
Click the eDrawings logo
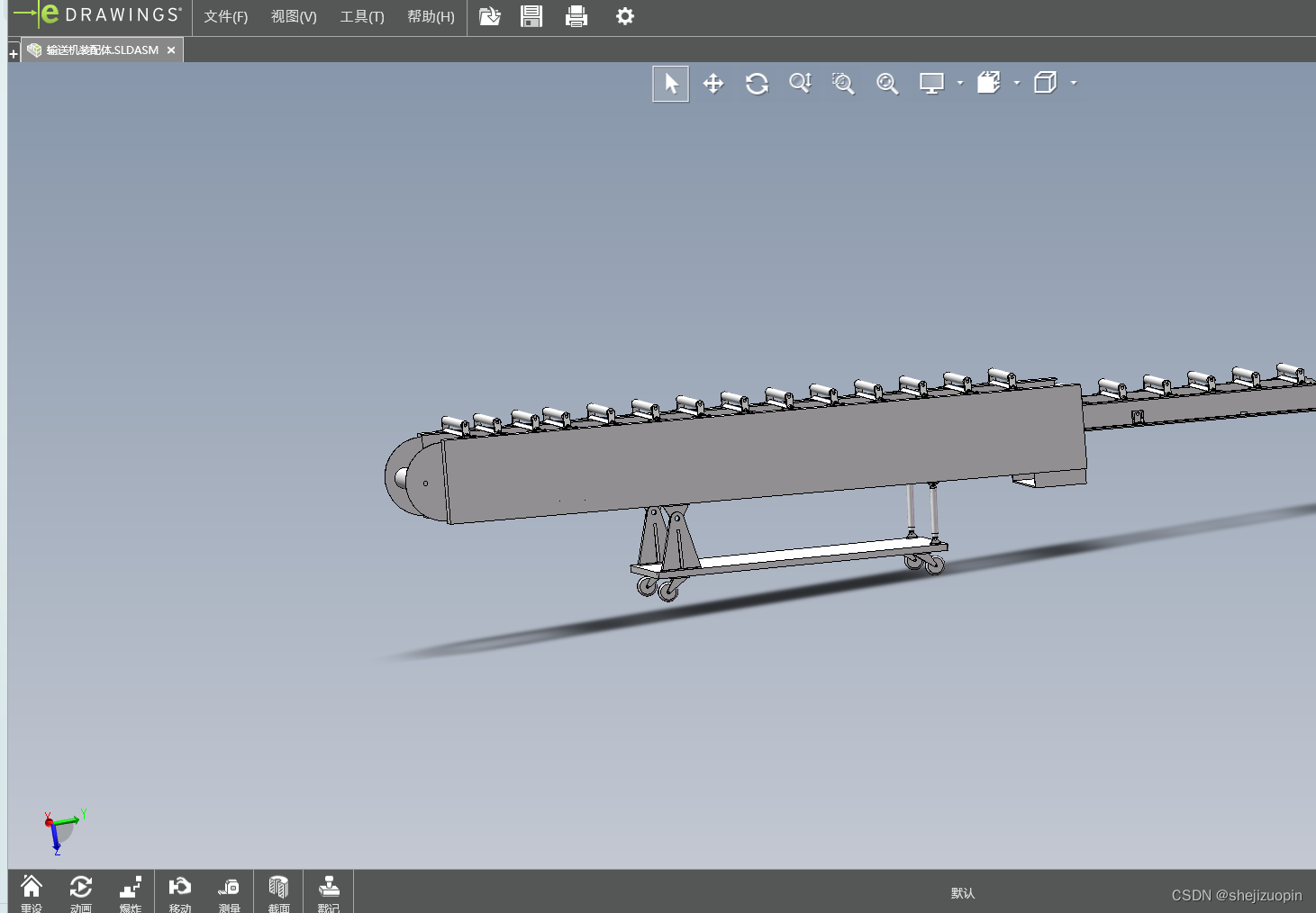coord(97,15)
